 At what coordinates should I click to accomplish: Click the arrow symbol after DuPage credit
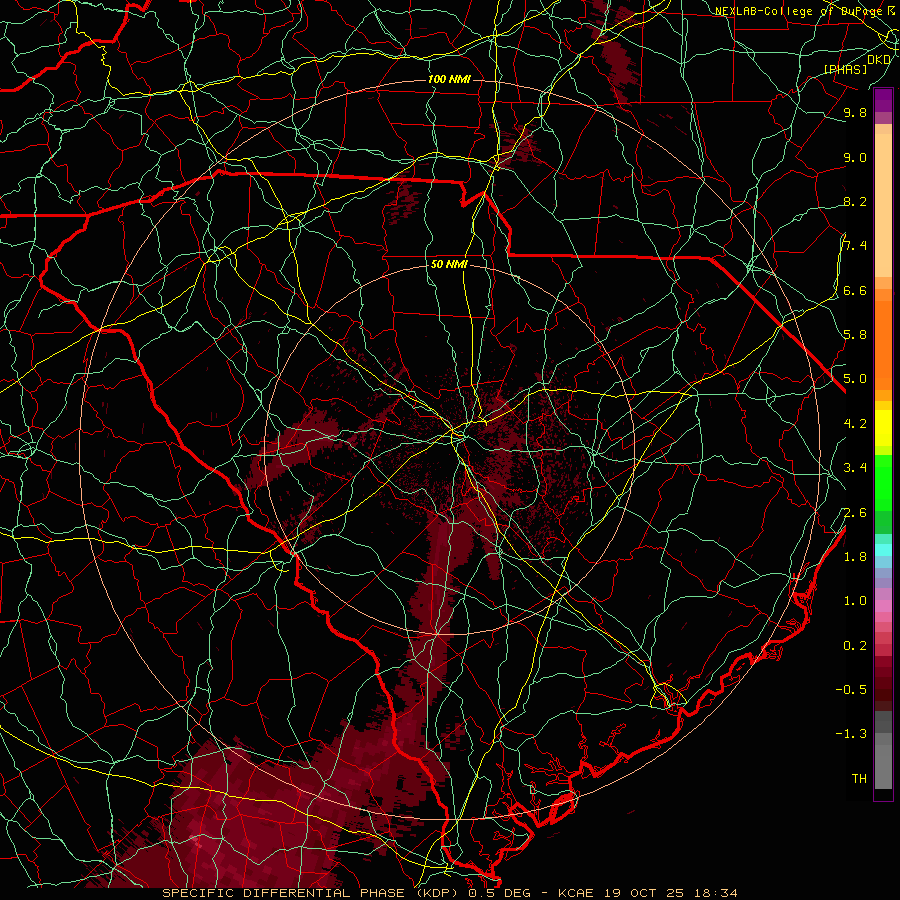pyautogui.click(x=891, y=11)
